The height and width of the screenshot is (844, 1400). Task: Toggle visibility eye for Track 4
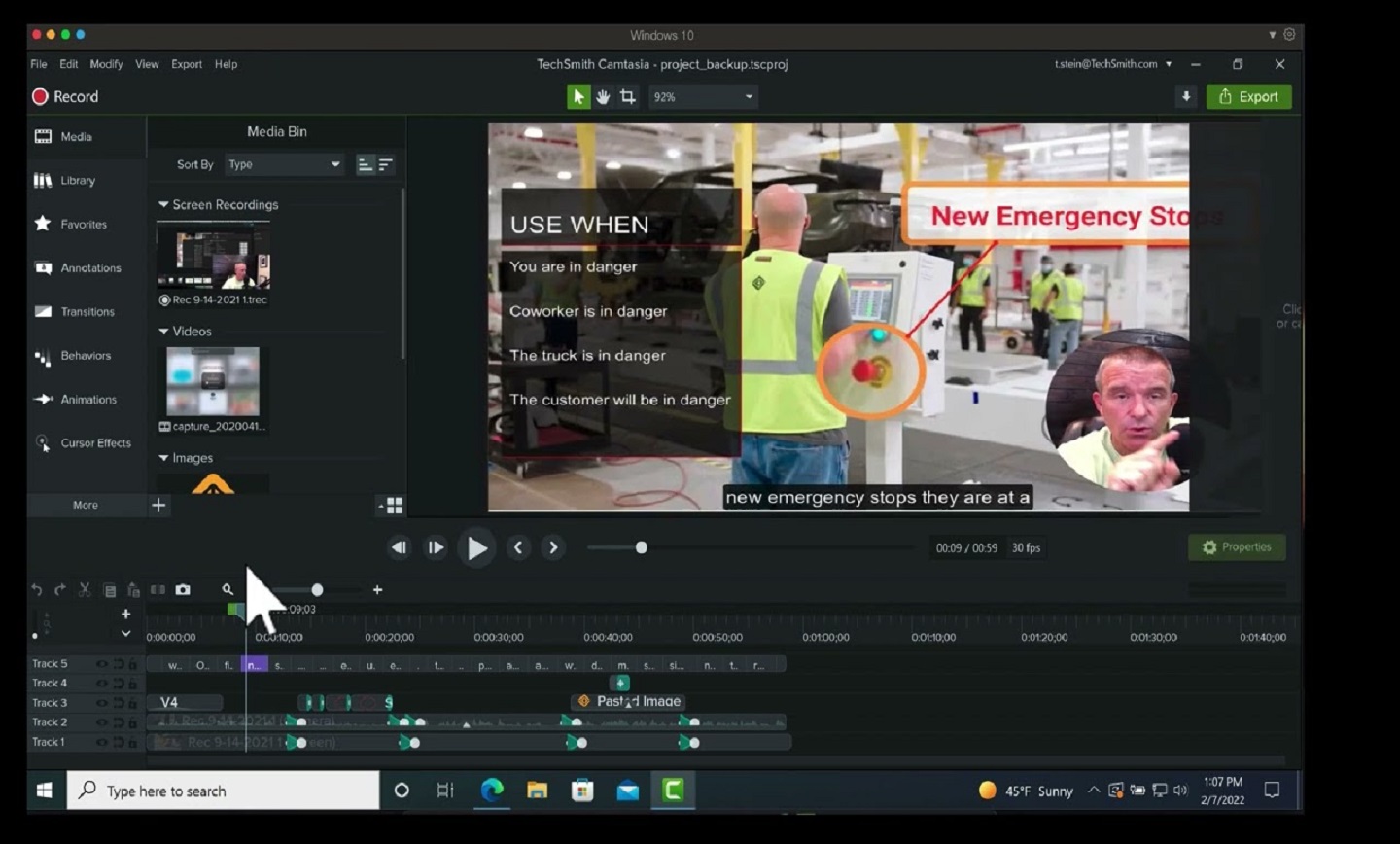pyautogui.click(x=101, y=684)
